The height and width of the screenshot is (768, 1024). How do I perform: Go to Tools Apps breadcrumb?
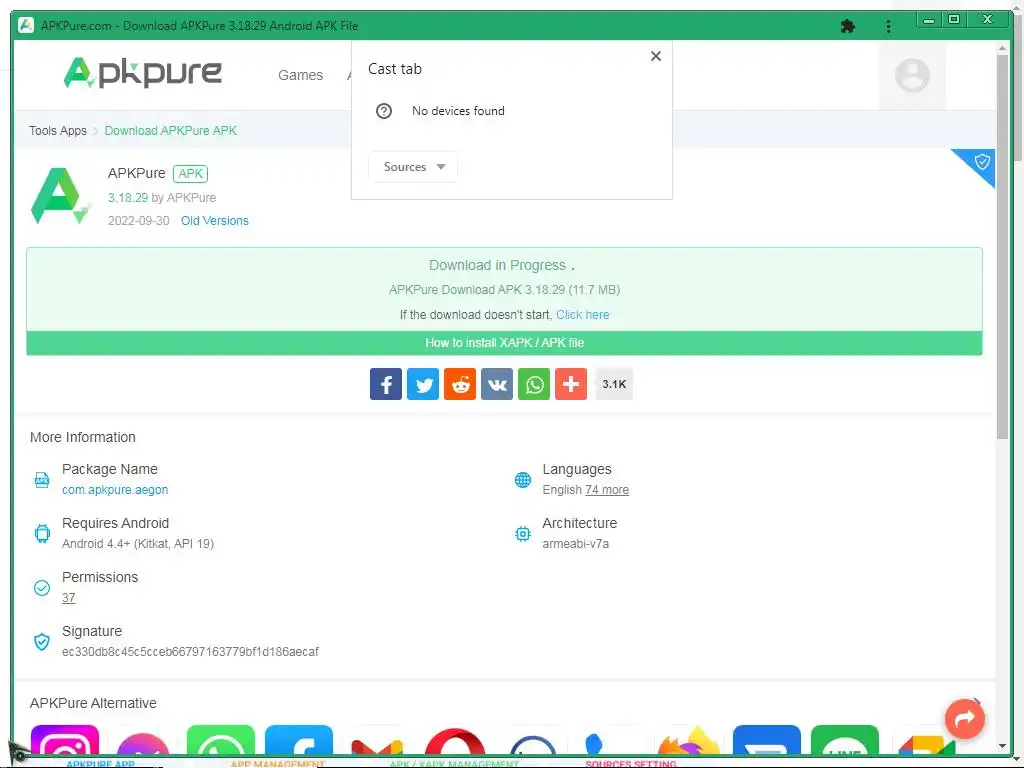pos(57,131)
